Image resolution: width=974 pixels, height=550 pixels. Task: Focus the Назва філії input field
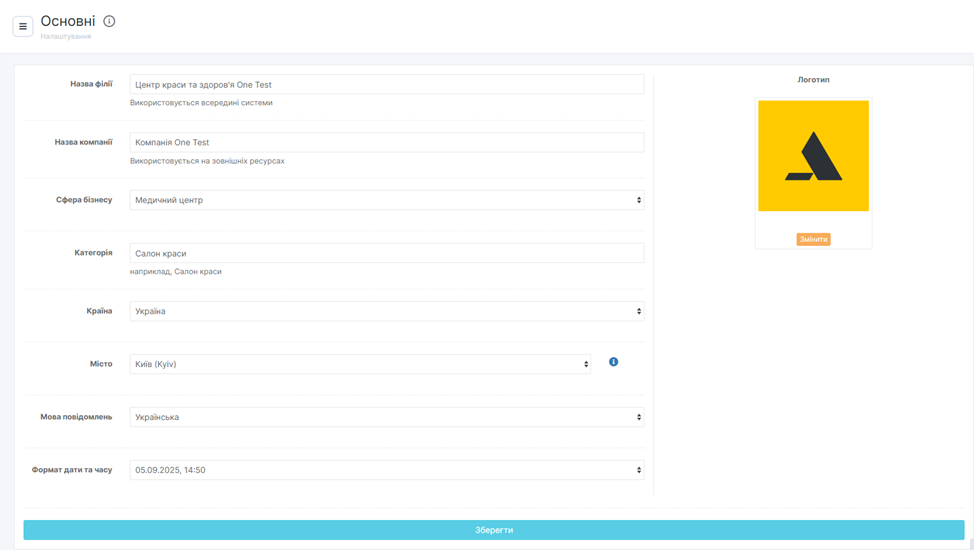pyautogui.click(x=386, y=85)
